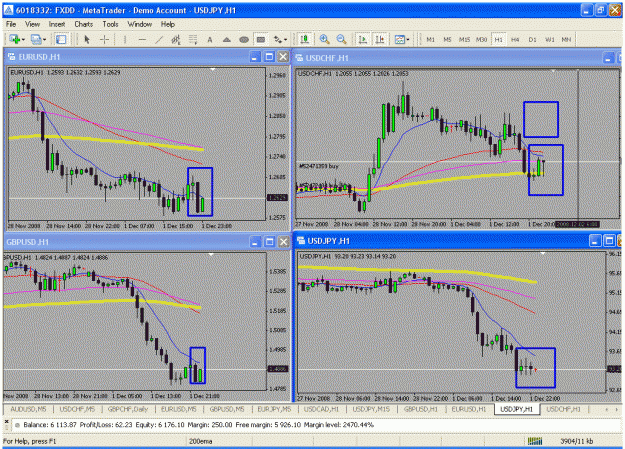Open the Window menu
This screenshot has width=625, height=449.
(x=140, y=24)
